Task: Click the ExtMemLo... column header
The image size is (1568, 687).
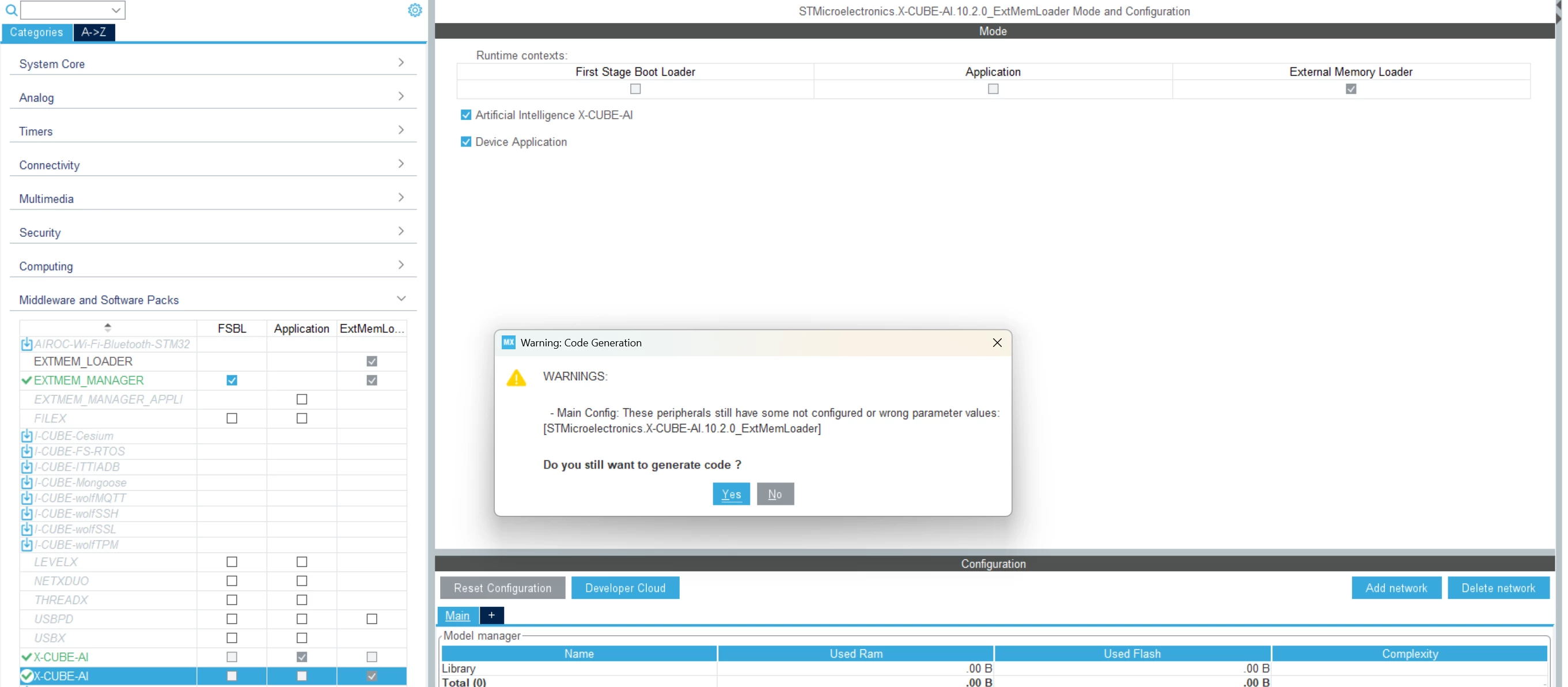Action: (x=372, y=329)
